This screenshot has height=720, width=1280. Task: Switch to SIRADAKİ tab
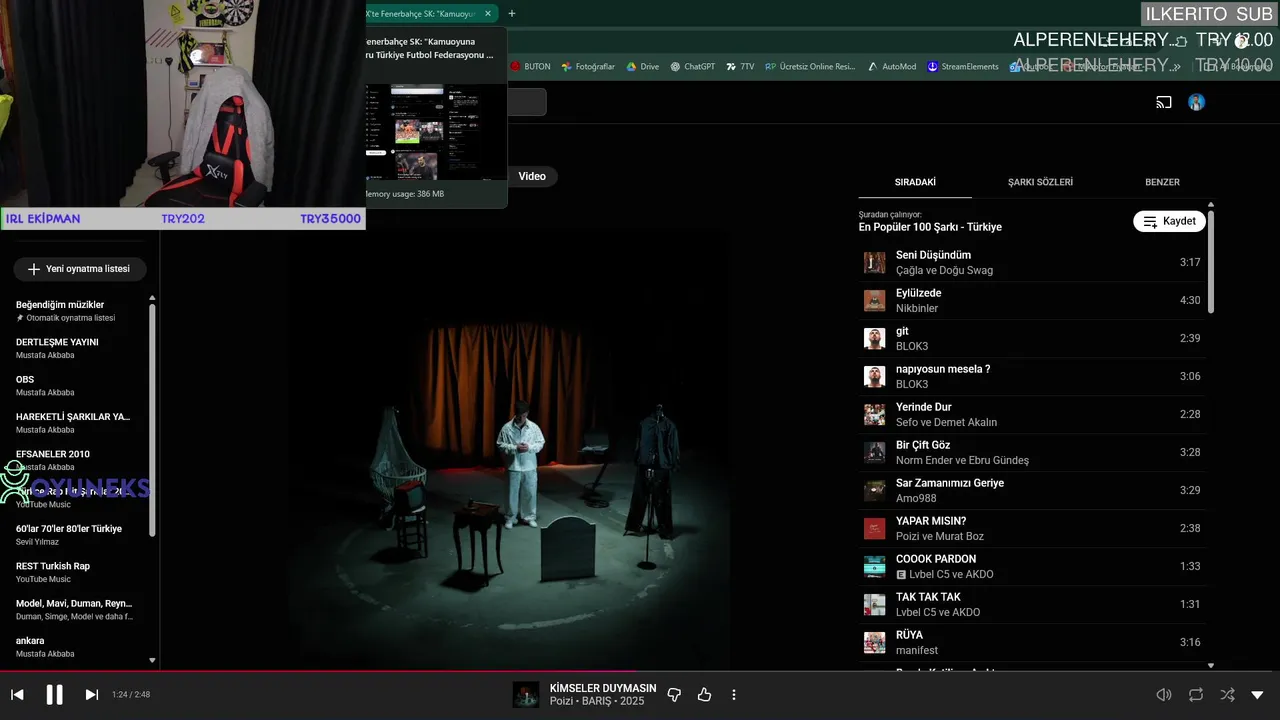(x=915, y=182)
